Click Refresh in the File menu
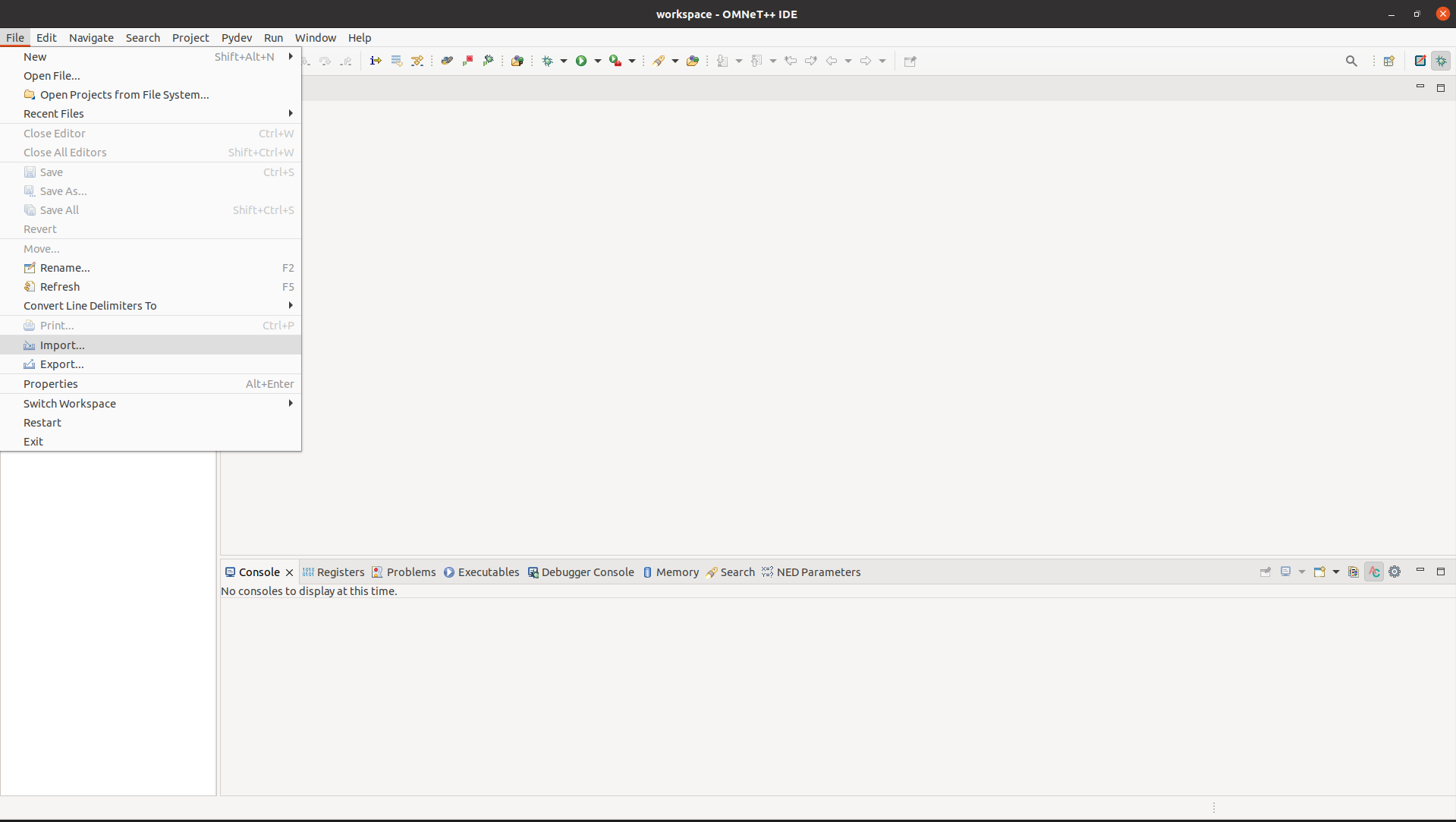1456x822 pixels. [x=151, y=287]
